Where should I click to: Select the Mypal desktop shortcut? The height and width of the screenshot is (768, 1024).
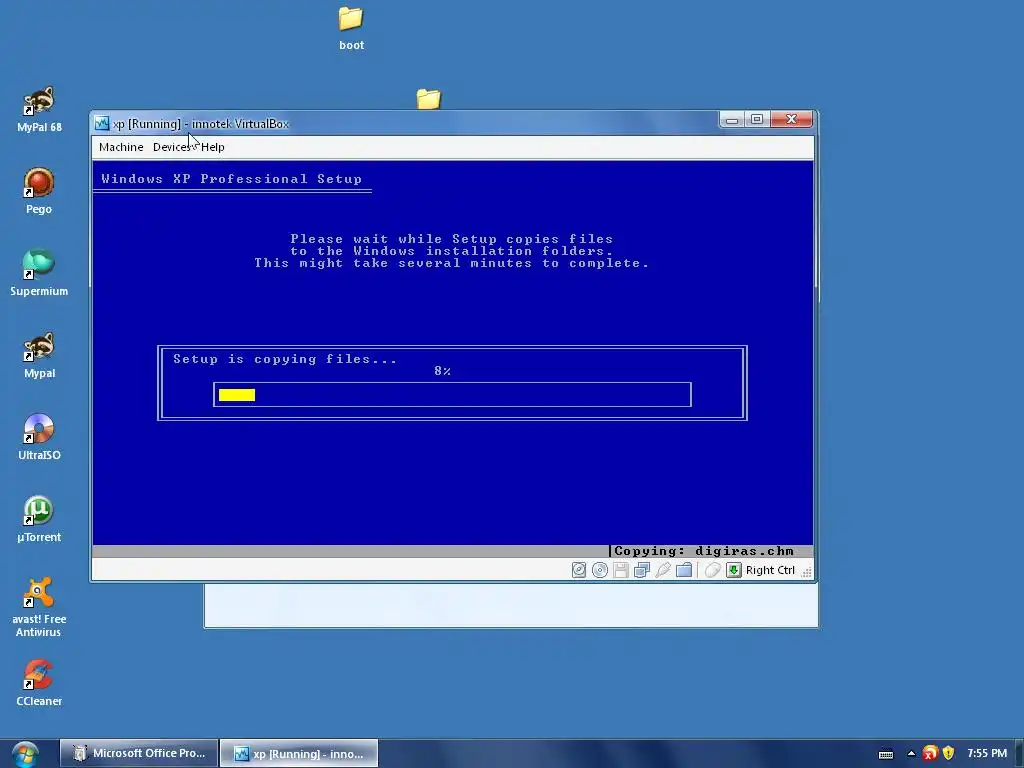pyautogui.click(x=39, y=355)
